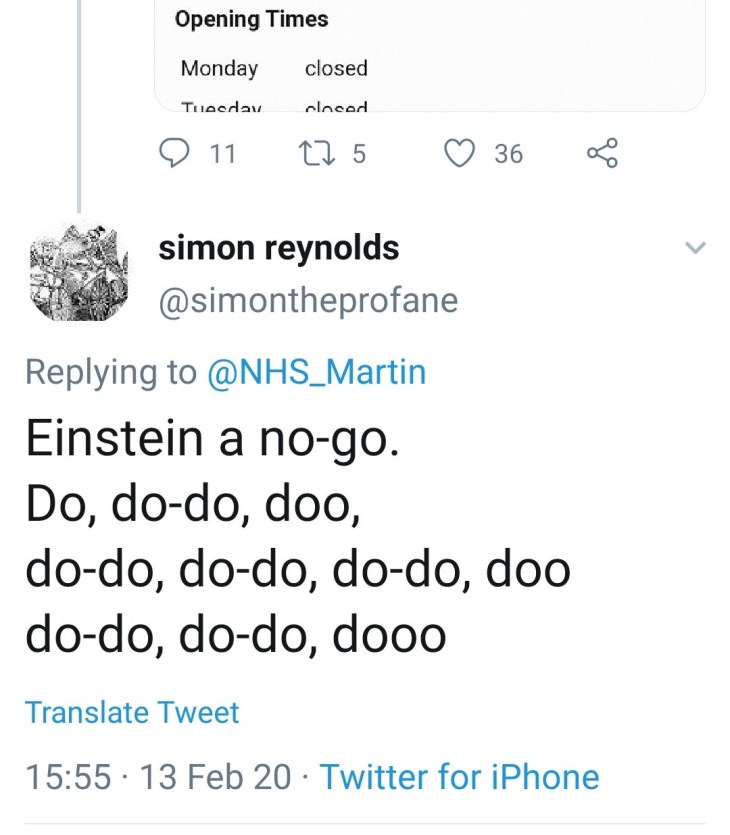This screenshot has width=730, height=835.
Task: Click Translate Tweet
Action: [x=132, y=713]
